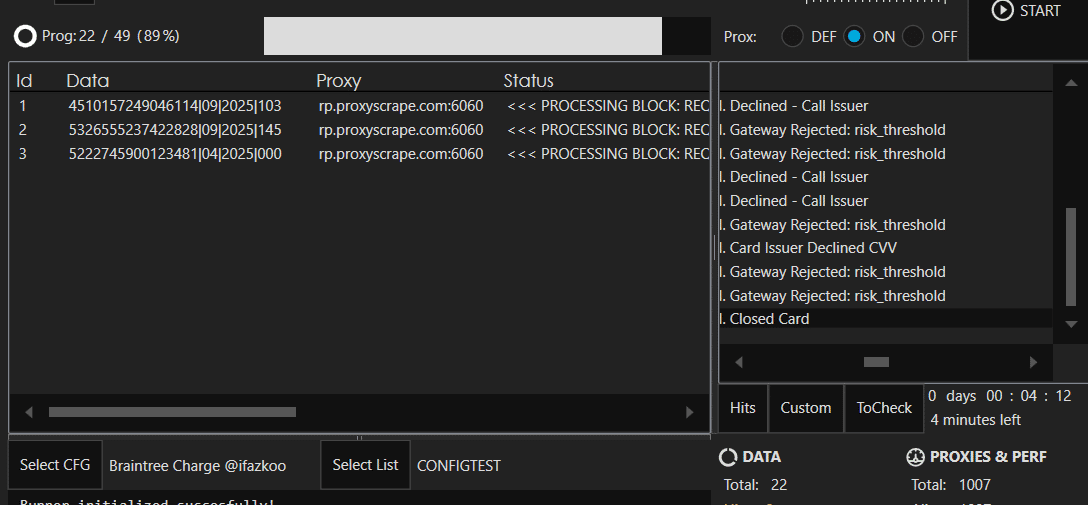Viewport: 1088px width, 505px height.
Task: Click the START play icon
Action: pos(1002,10)
